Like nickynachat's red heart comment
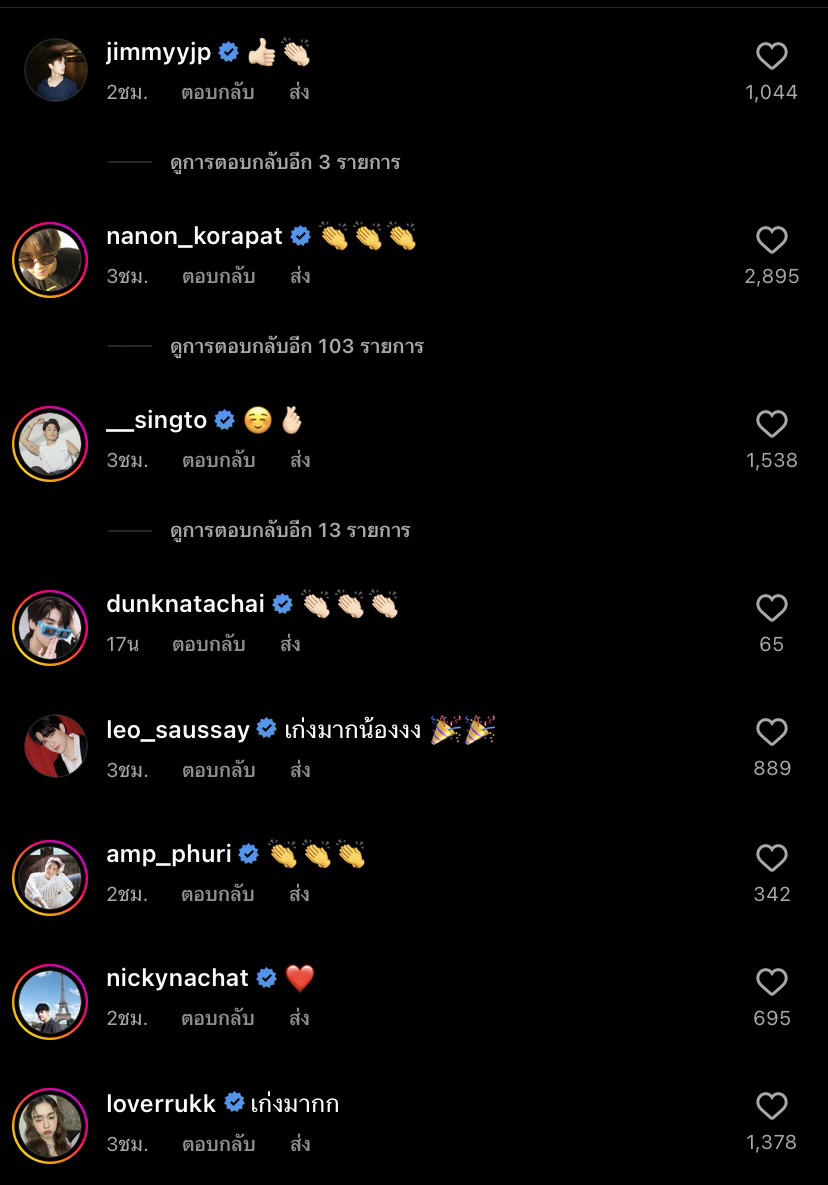Image resolution: width=828 pixels, height=1185 pixels. [771, 982]
